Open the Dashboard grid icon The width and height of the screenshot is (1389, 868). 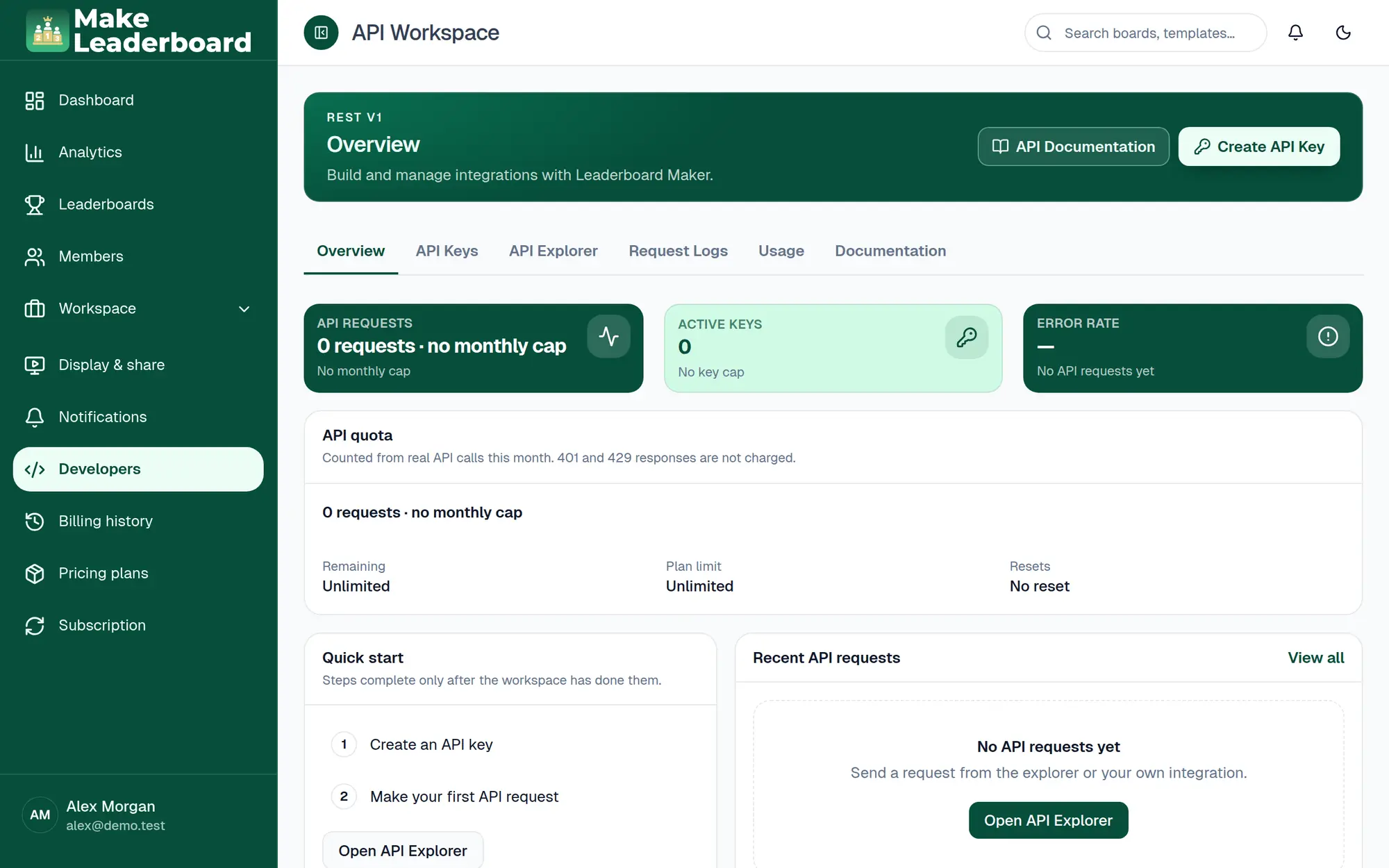pos(35,101)
